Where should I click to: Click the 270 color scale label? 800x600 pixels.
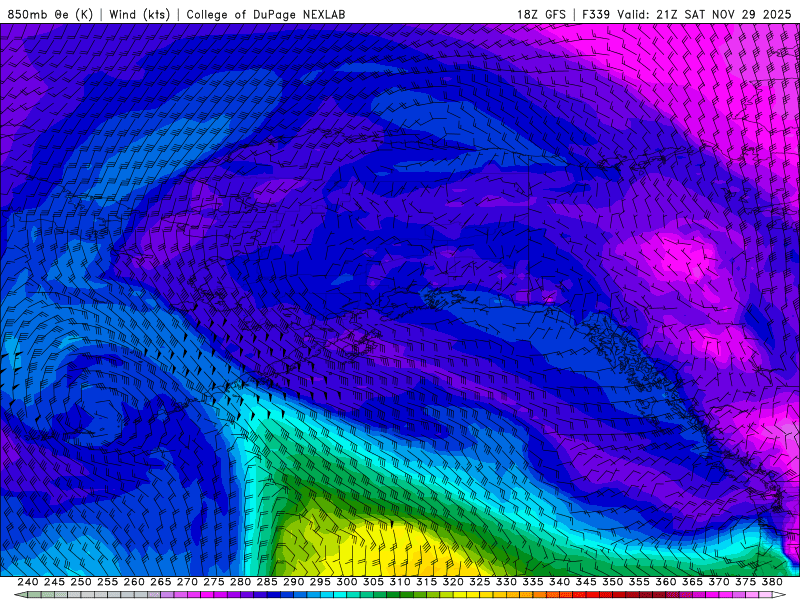tap(187, 582)
